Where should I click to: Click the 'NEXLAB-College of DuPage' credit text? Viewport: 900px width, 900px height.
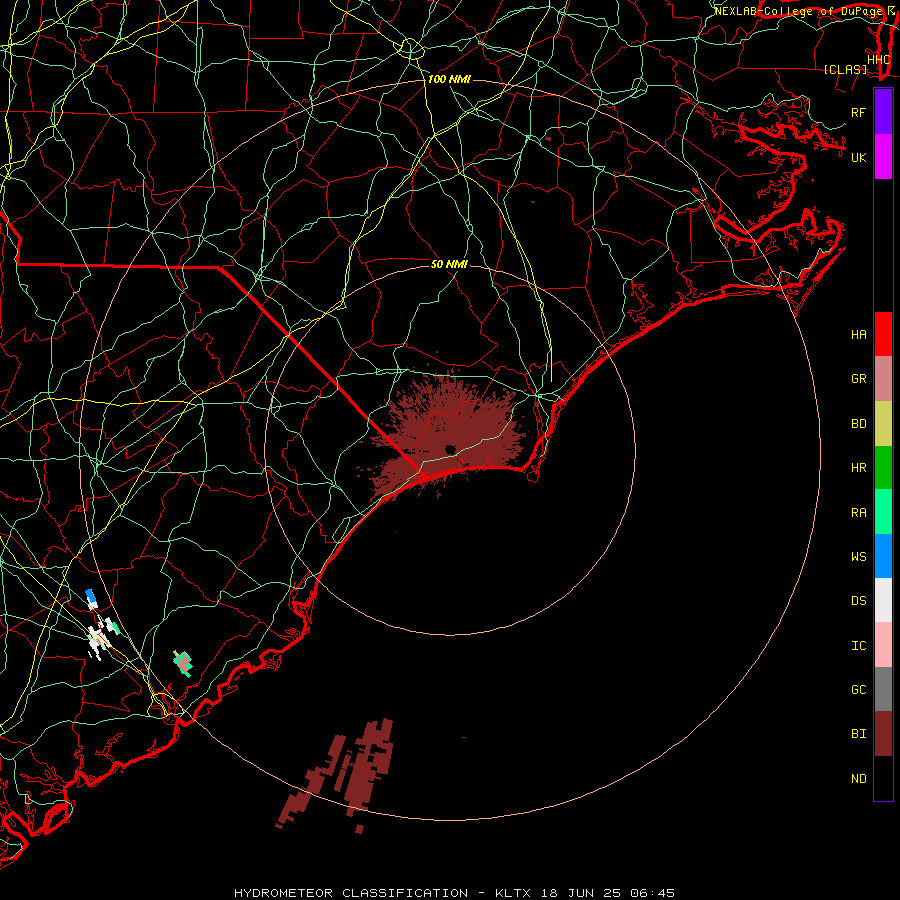tap(798, 11)
